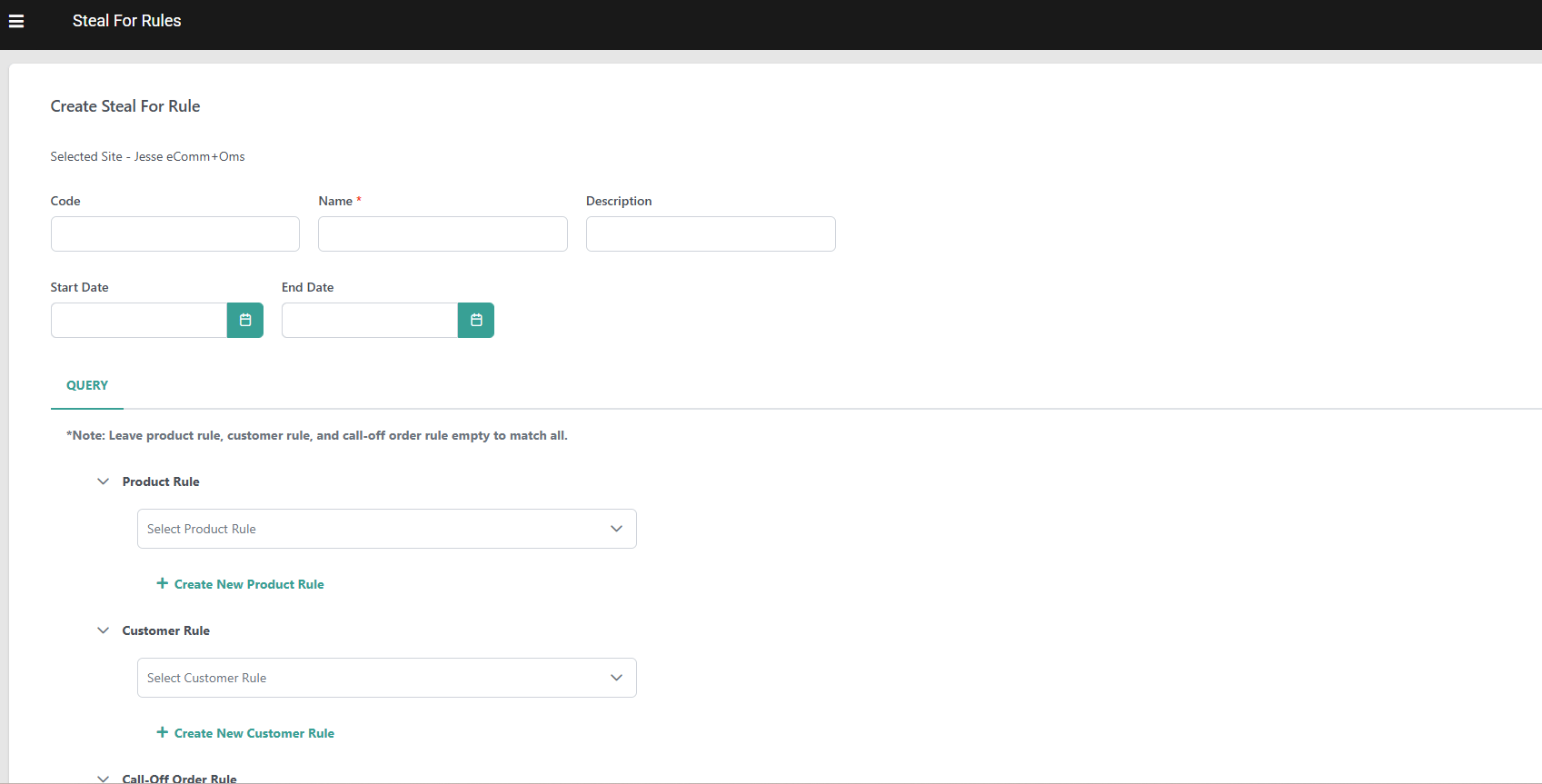Open the hamburger navigation menu
1542x784 pixels.
click(x=16, y=21)
